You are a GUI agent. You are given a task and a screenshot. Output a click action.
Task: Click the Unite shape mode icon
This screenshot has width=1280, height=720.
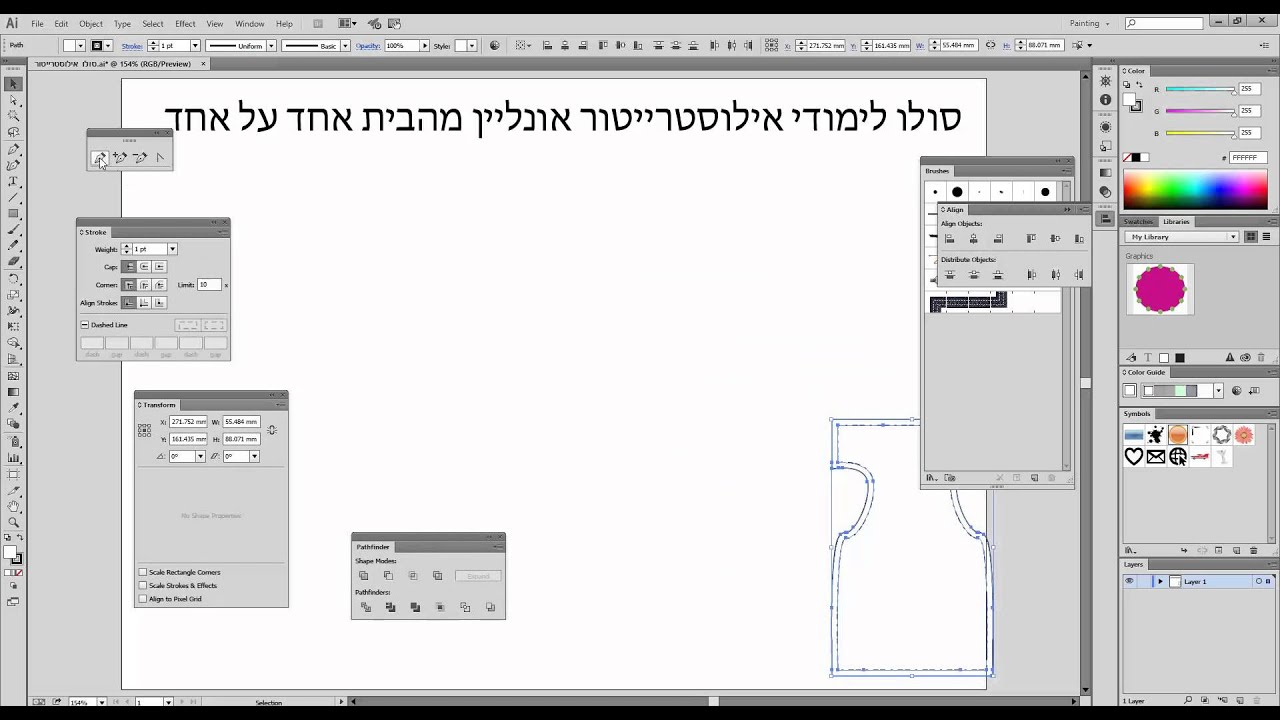coord(363,576)
